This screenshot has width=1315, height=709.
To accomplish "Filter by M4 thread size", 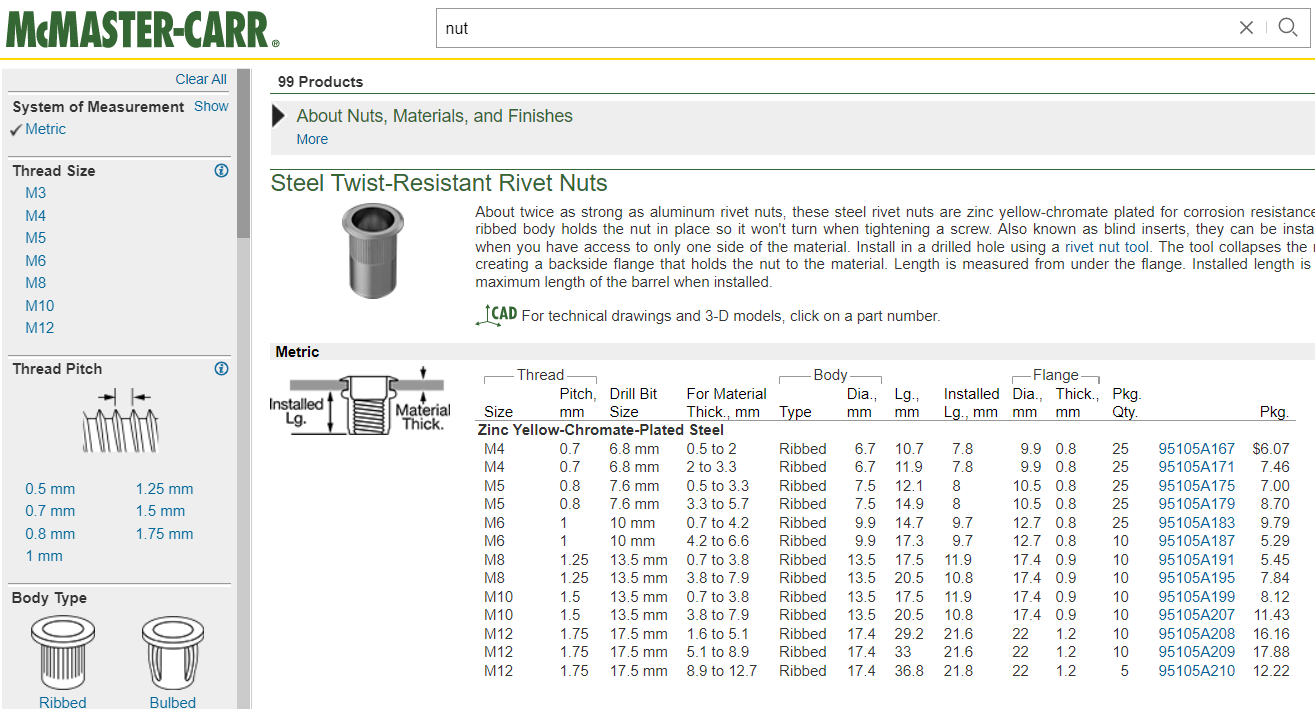I will tap(36, 216).
